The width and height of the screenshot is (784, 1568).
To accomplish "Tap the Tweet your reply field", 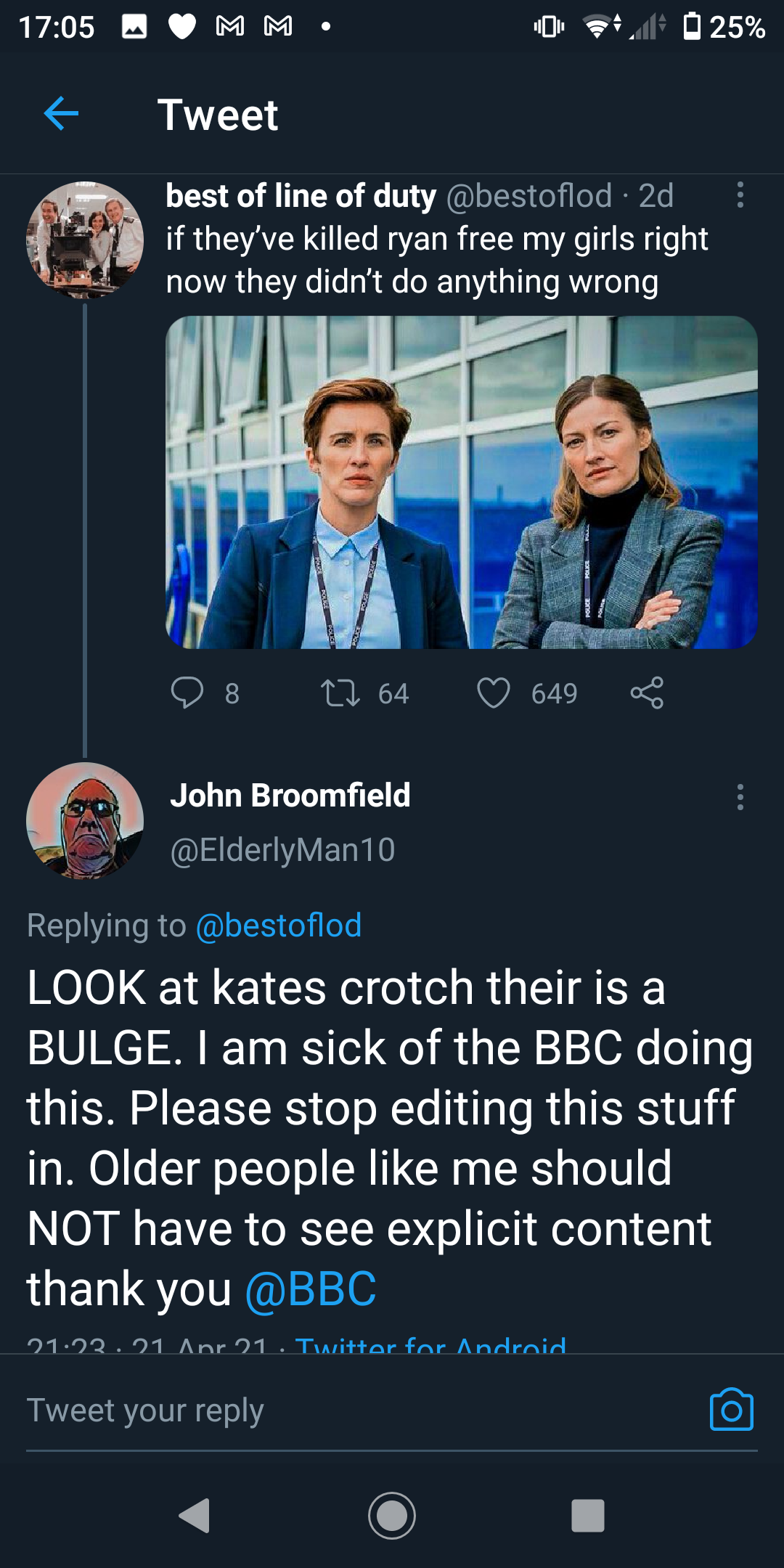I will pos(145,1408).
